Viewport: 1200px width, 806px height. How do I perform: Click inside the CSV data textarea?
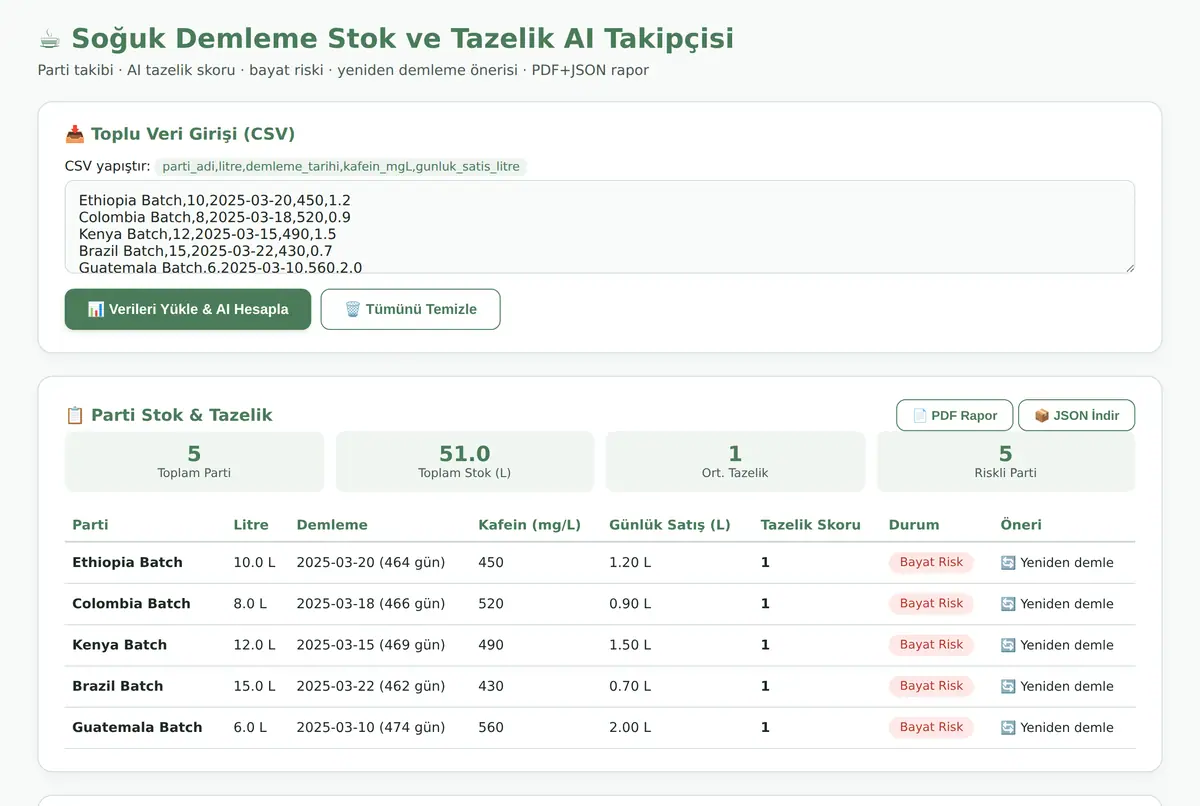(x=600, y=227)
